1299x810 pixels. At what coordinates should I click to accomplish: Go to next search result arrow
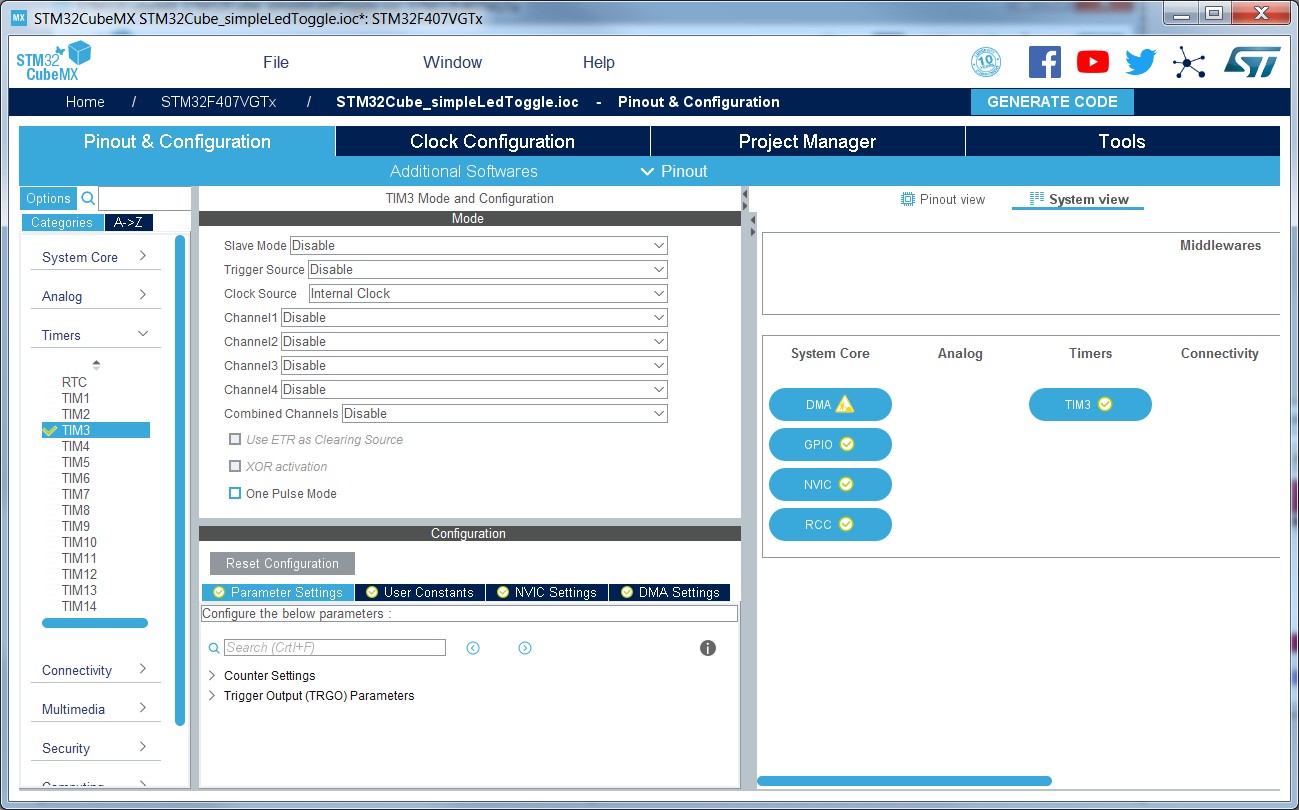tap(525, 648)
